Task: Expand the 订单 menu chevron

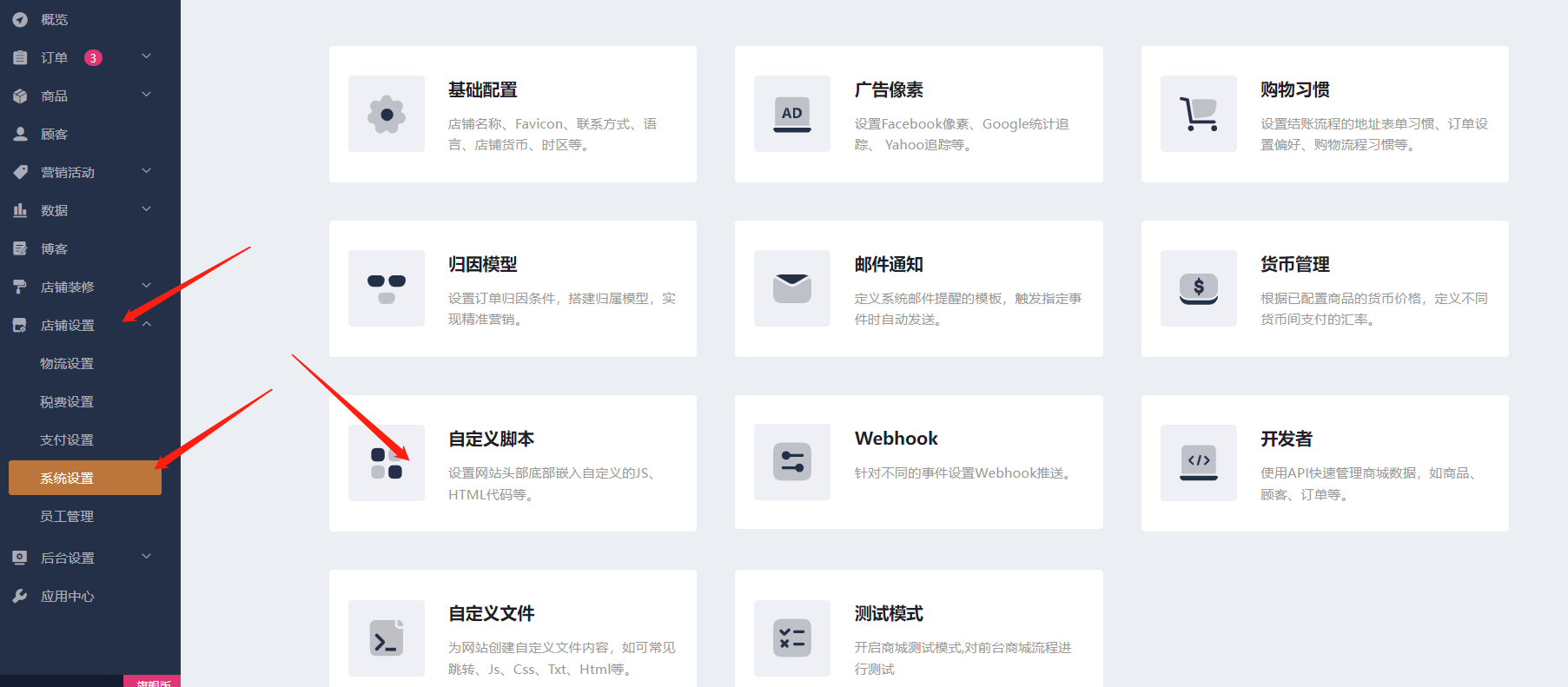Action: tap(146, 56)
